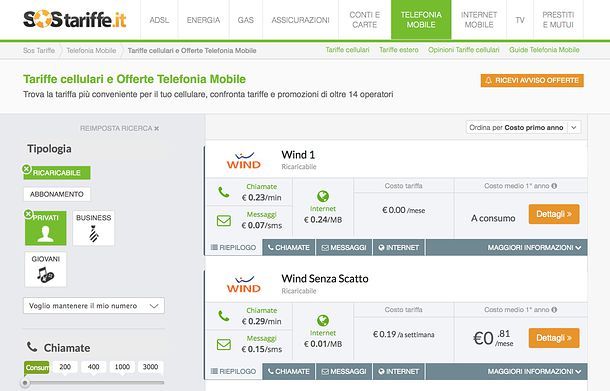Switch to Internet tab of Wind 1

point(399,247)
